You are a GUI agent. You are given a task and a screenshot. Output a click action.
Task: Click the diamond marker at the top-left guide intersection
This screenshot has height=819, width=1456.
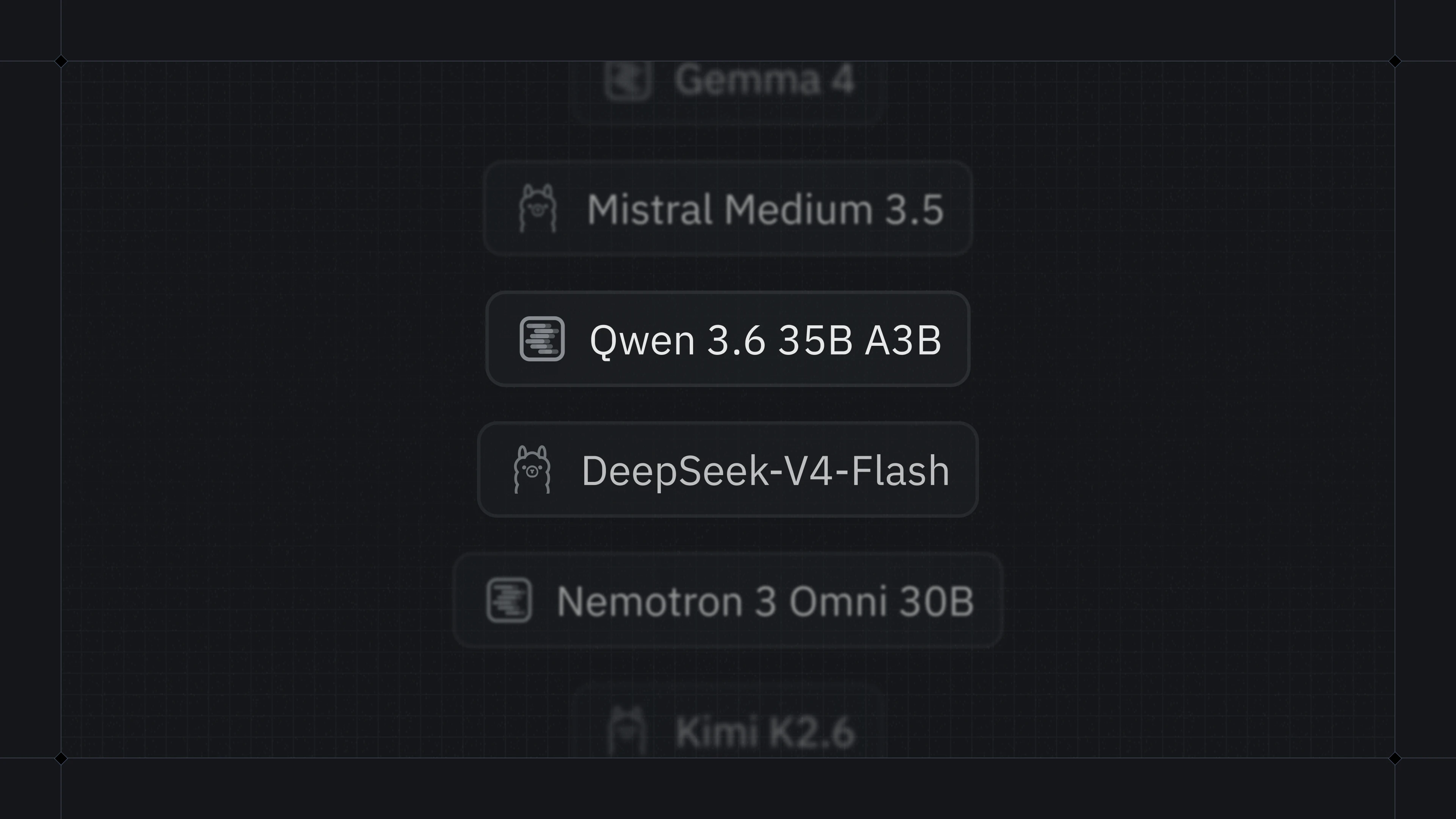(61, 61)
